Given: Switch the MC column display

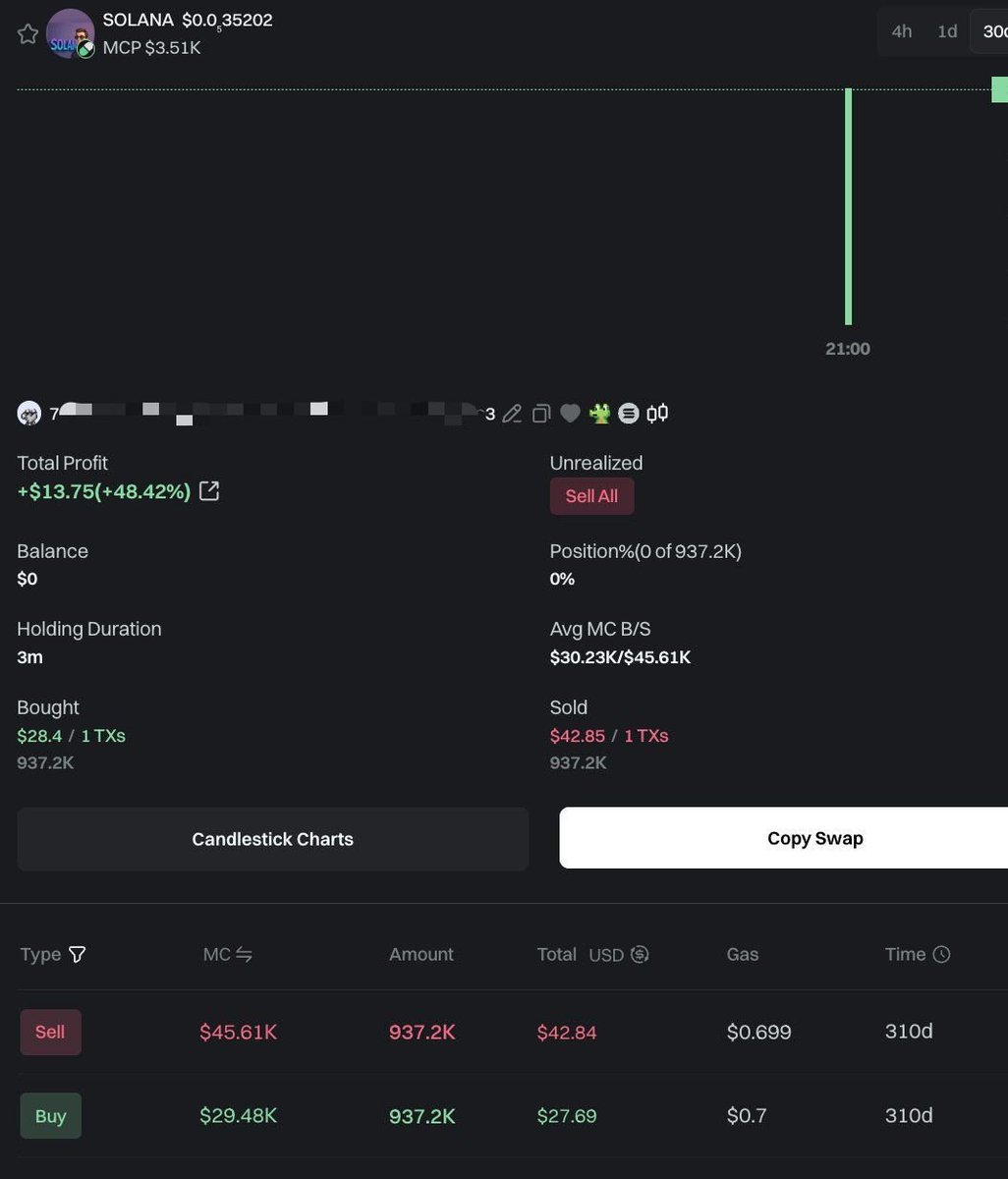Looking at the screenshot, I should [244, 954].
